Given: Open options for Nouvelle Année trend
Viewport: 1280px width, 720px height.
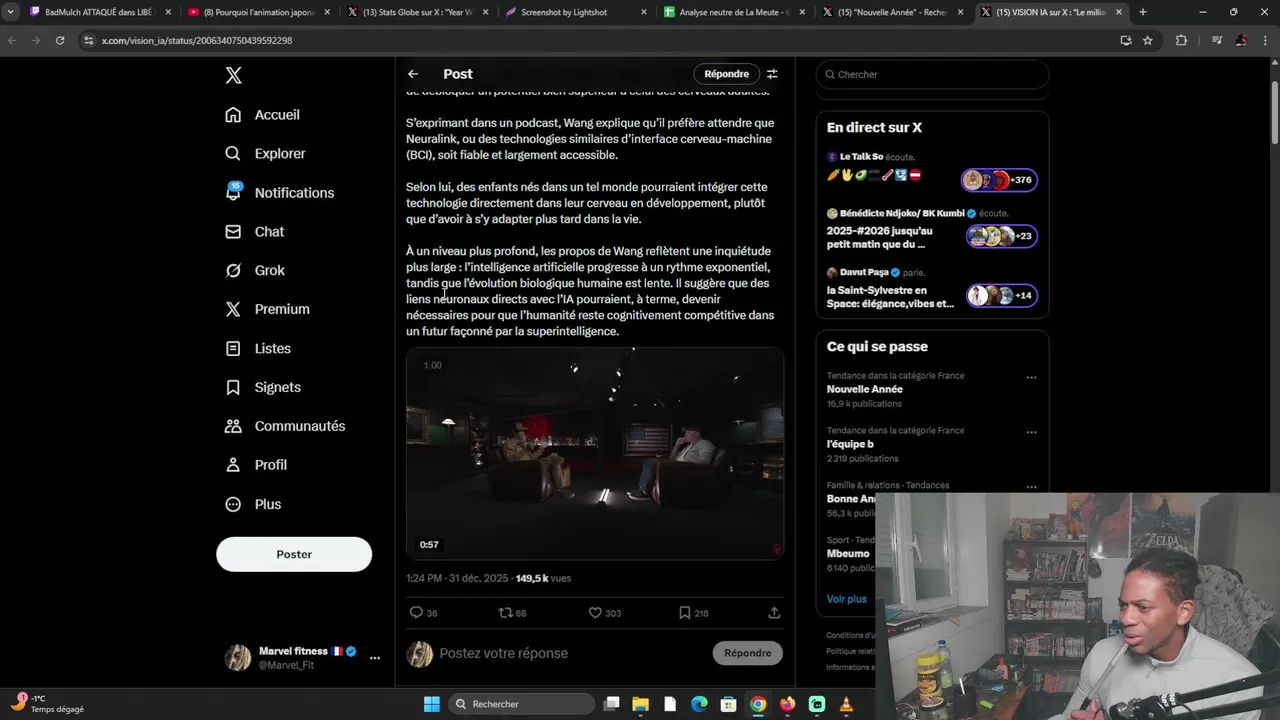Looking at the screenshot, I should pyautogui.click(x=1031, y=378).
